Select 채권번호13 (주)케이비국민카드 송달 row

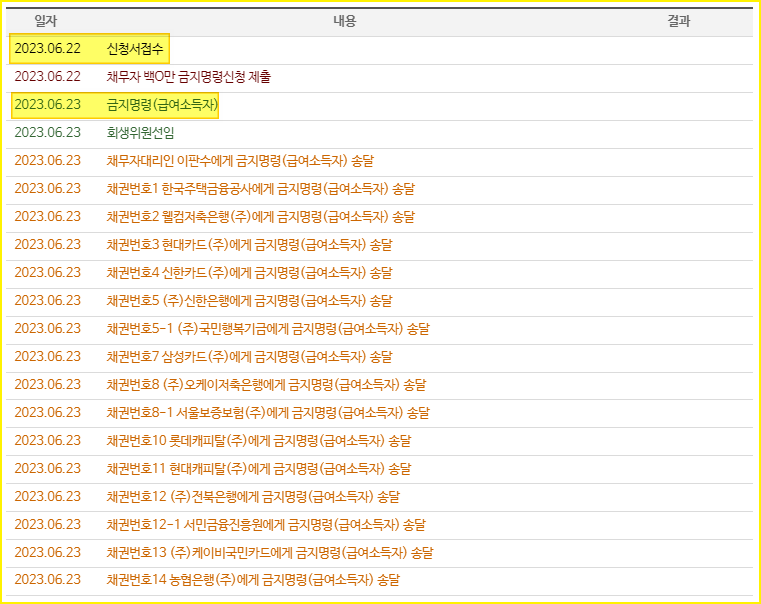380,553
